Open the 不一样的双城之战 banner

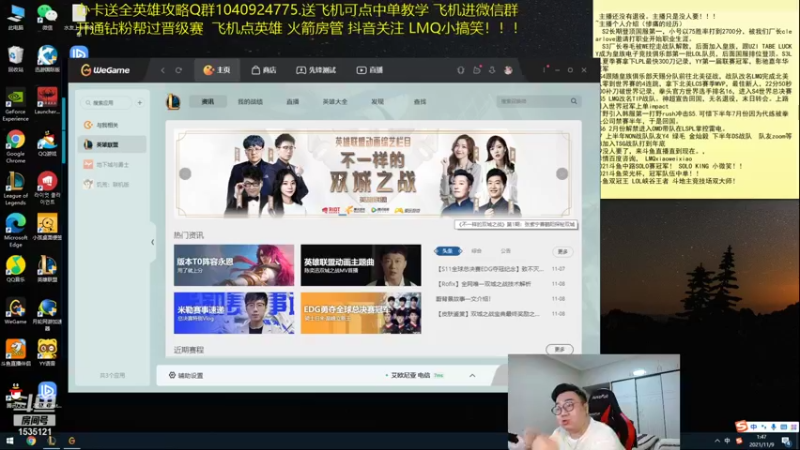(373, 173)
